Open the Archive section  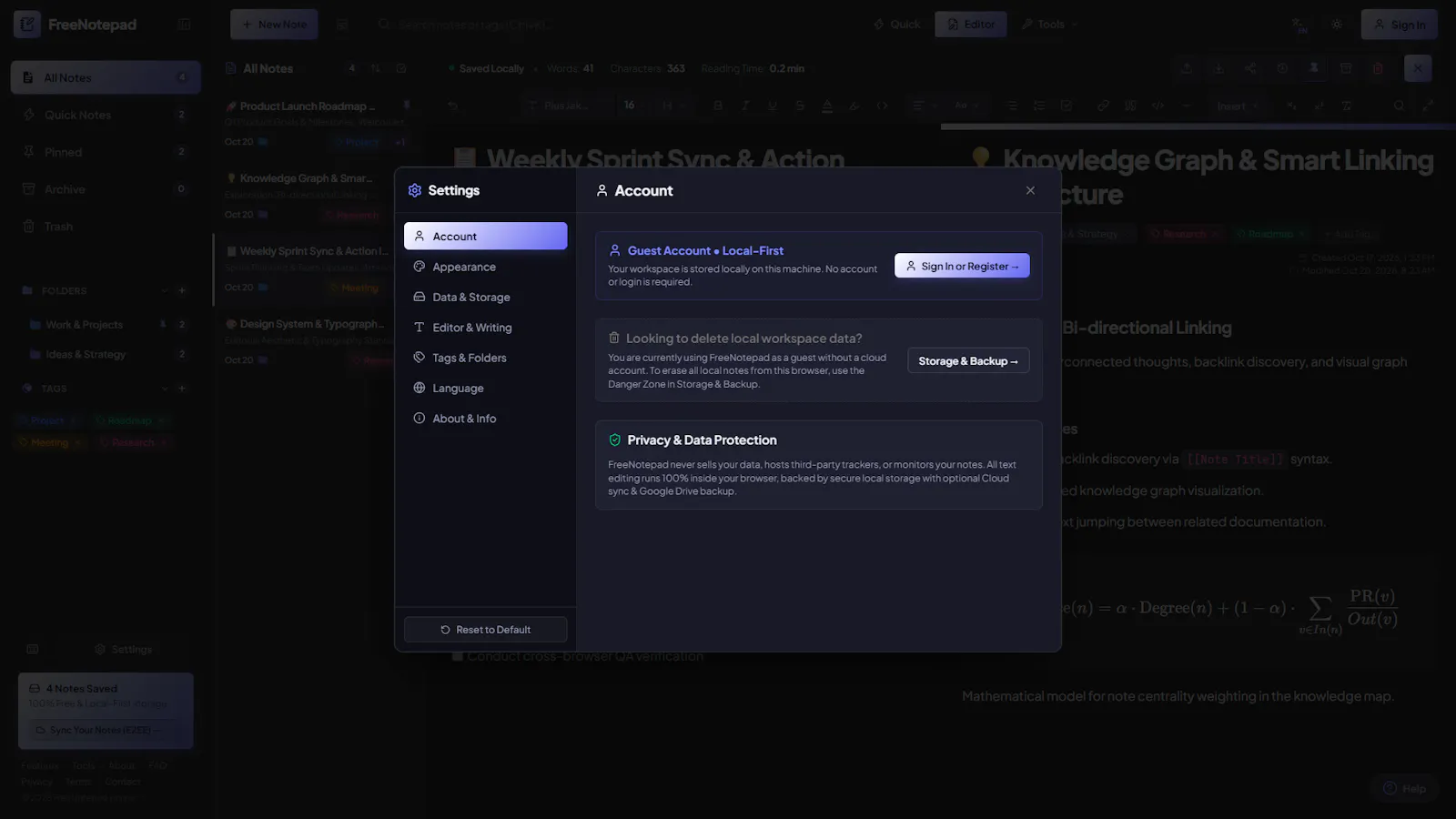pos(106,189)
